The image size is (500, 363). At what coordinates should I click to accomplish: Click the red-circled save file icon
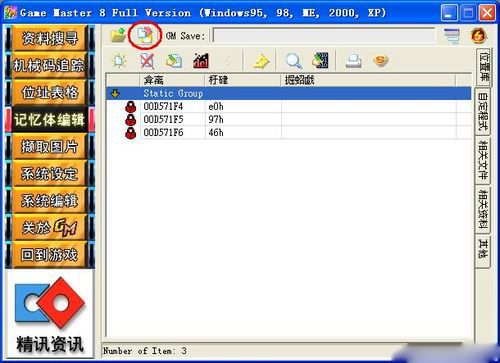(x=145, y=35)
